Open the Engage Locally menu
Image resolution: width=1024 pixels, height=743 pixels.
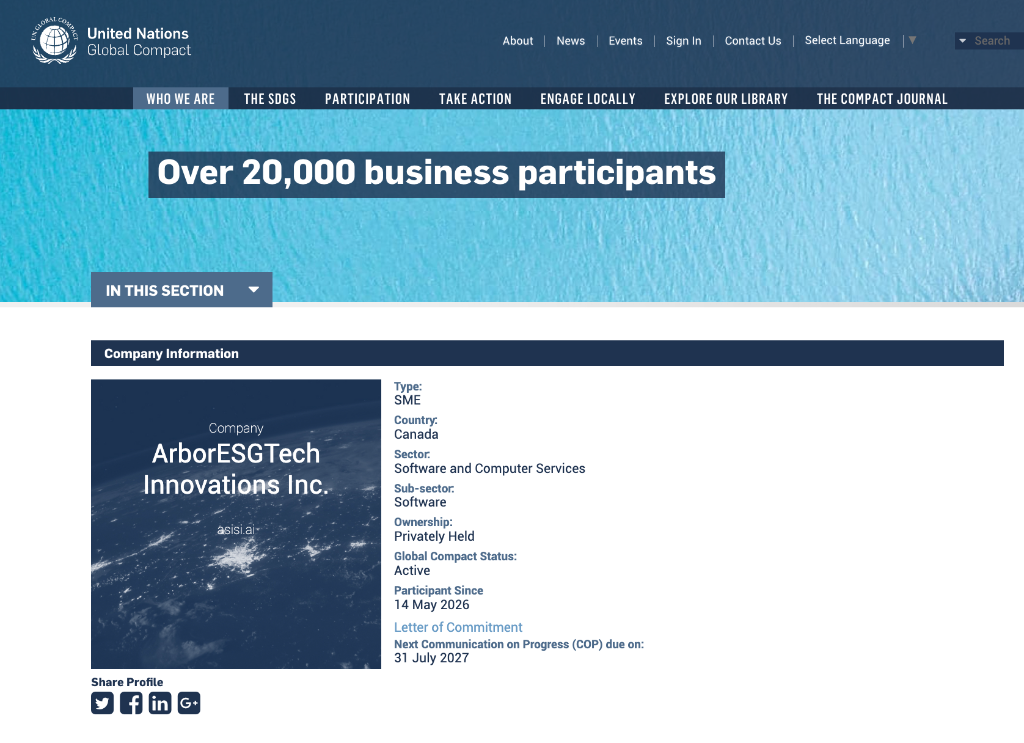click(588, 99)
